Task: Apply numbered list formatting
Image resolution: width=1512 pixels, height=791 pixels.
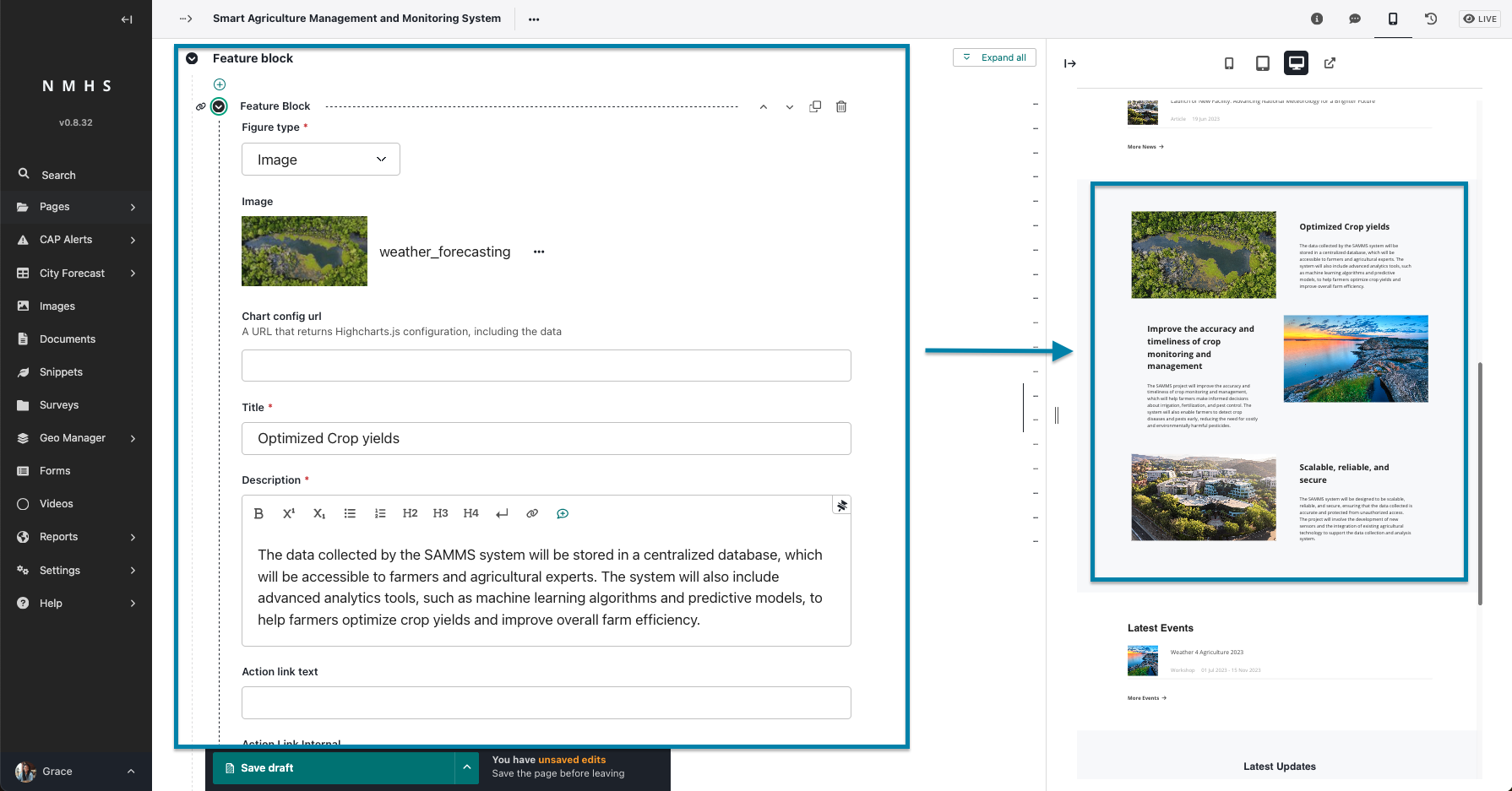Action: coord(380,513)
